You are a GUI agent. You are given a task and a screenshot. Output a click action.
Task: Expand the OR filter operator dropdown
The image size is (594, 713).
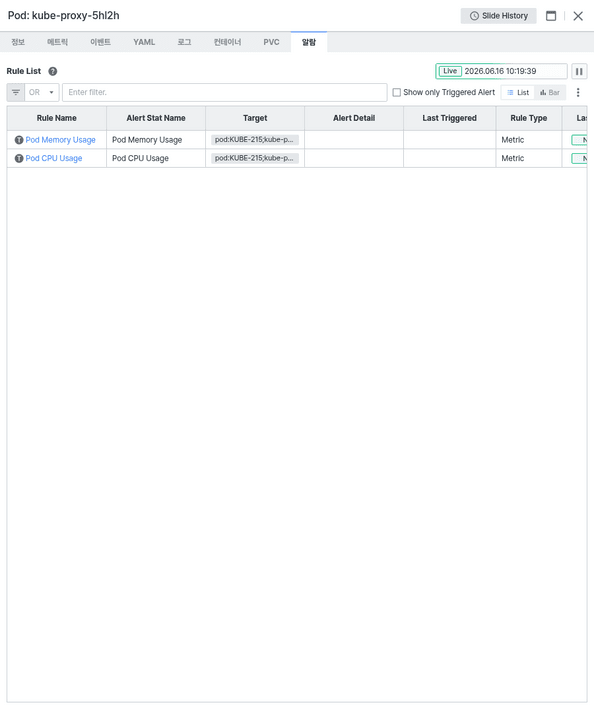[42, 92]
